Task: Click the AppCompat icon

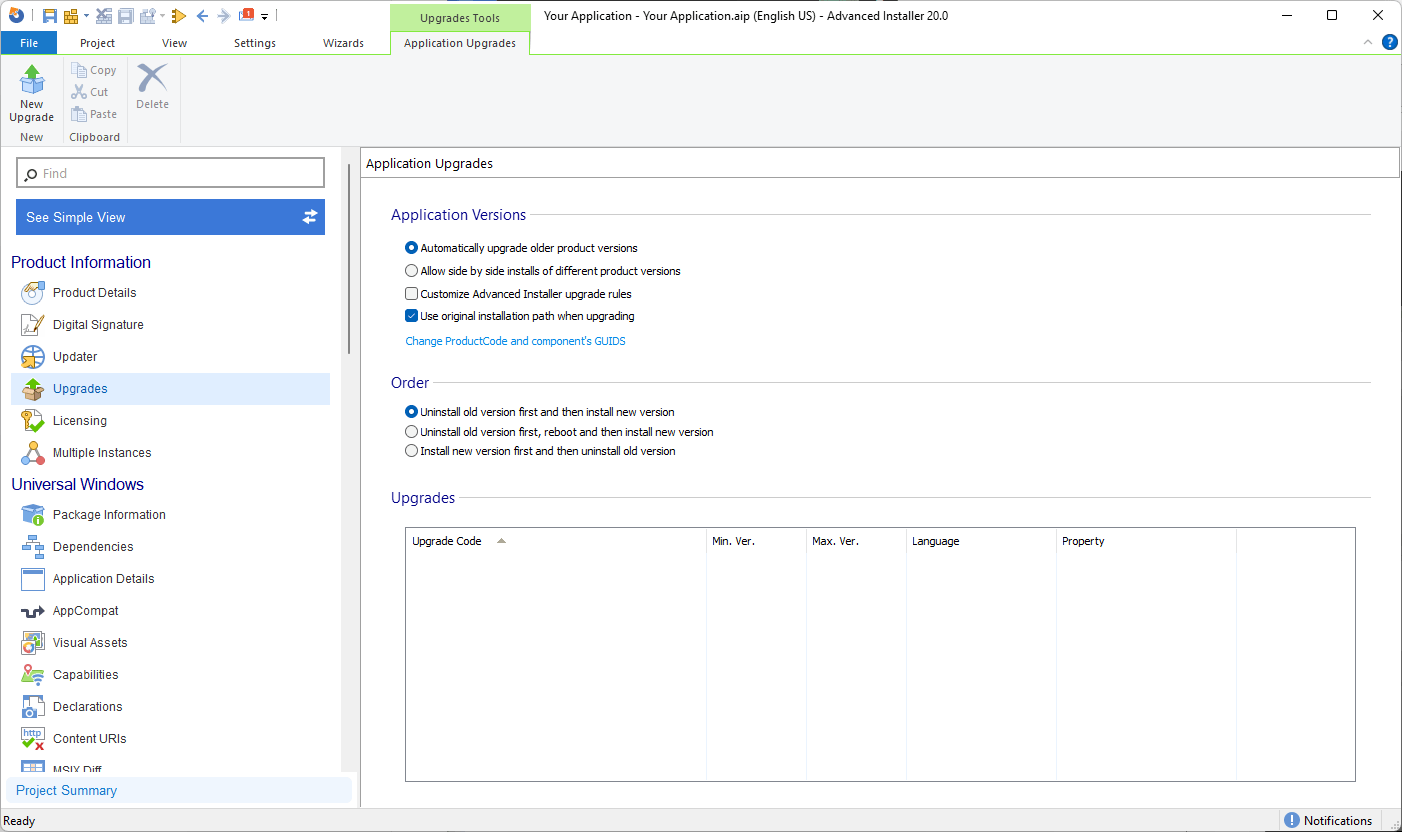Action: click(x=33, y=611)
